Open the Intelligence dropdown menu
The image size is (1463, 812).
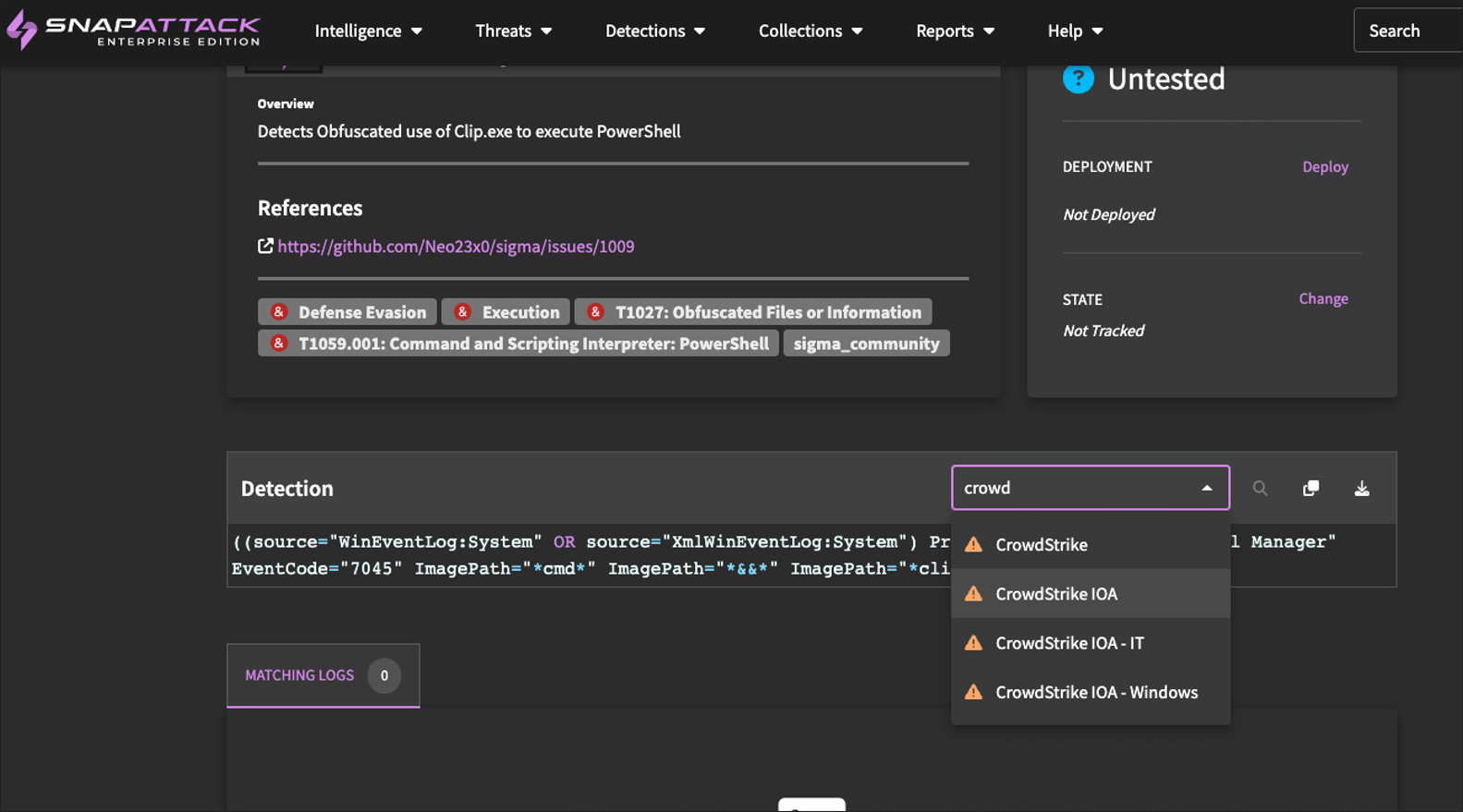point(368,30)
